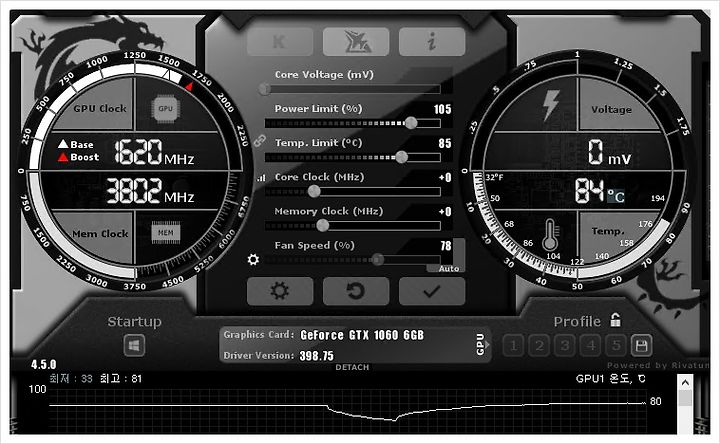
Task: Expand the GPU selector arrow
Action: pos(487,344)
